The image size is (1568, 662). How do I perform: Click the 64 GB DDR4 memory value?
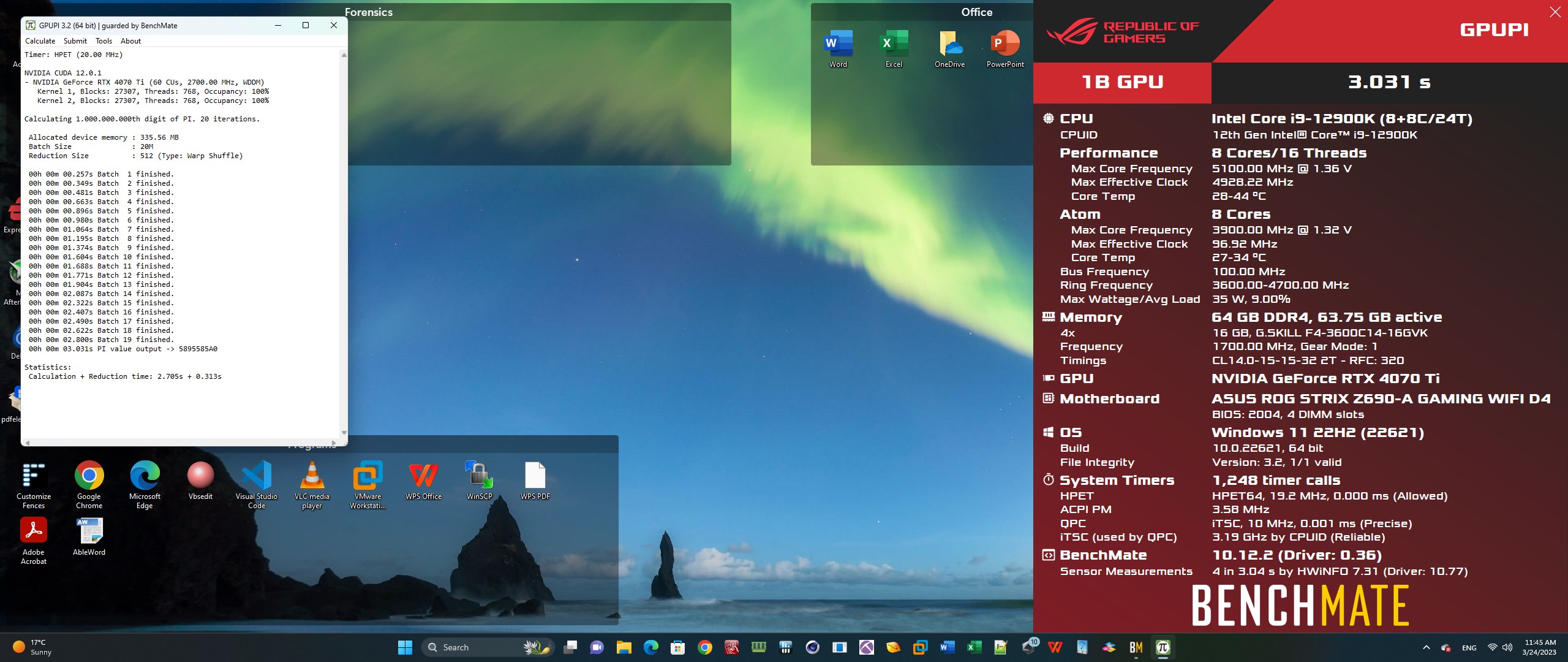(1327, 318)
